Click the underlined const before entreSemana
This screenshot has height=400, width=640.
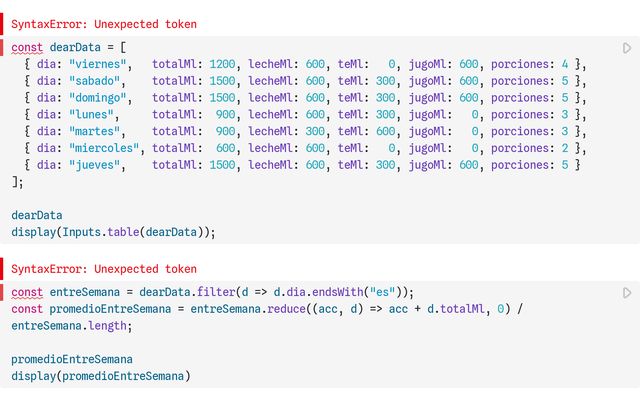(27, 292)
